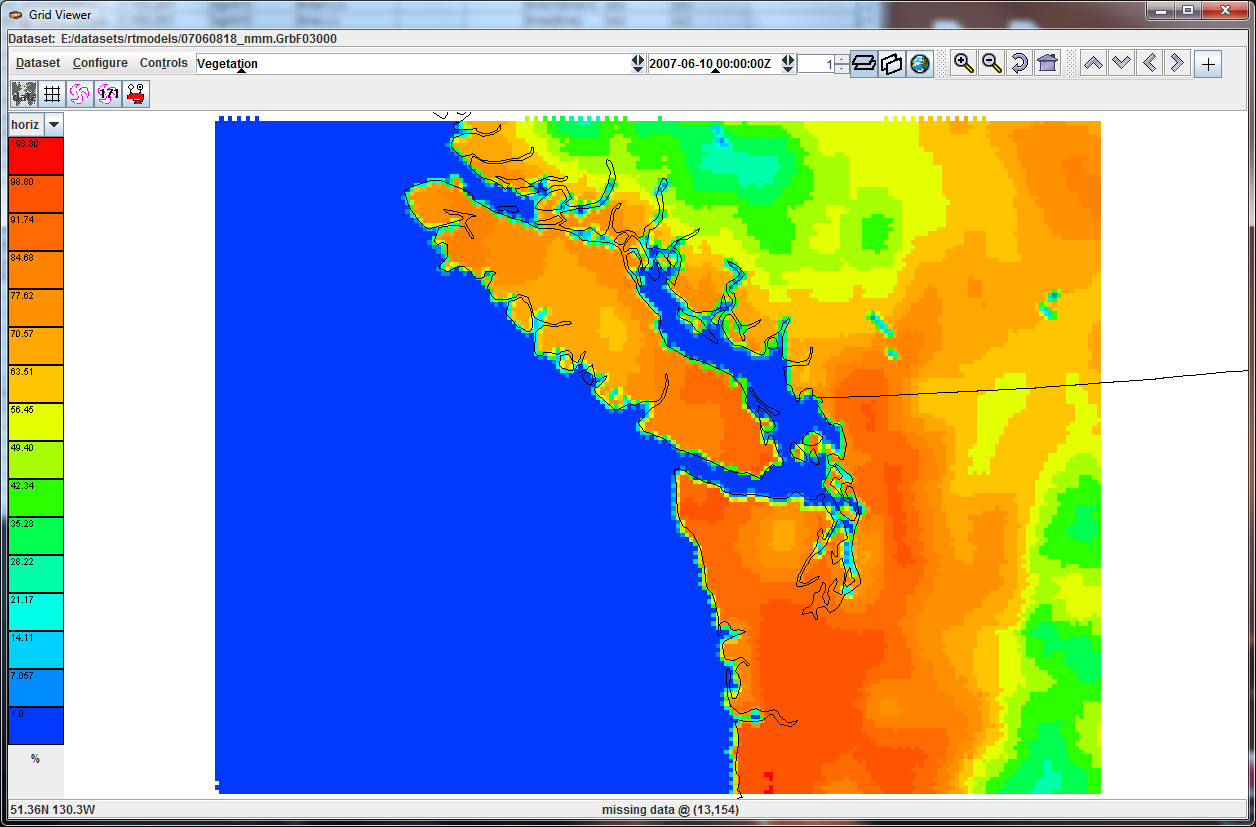Click the red alien redraw icon
This screenshot has width=1256, height=827.
pyautogui.click(x=136, y=94)
